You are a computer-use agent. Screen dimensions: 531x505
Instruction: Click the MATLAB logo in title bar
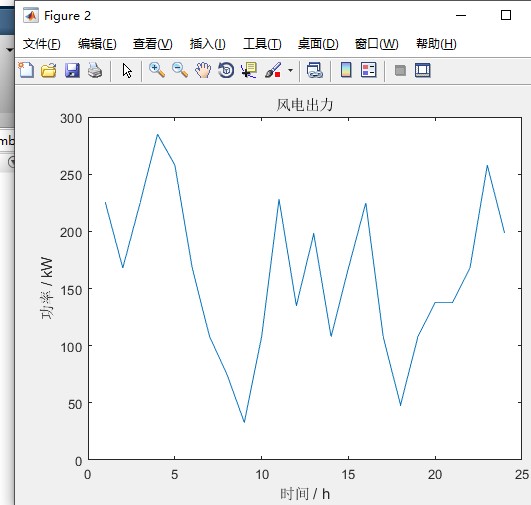31,15
